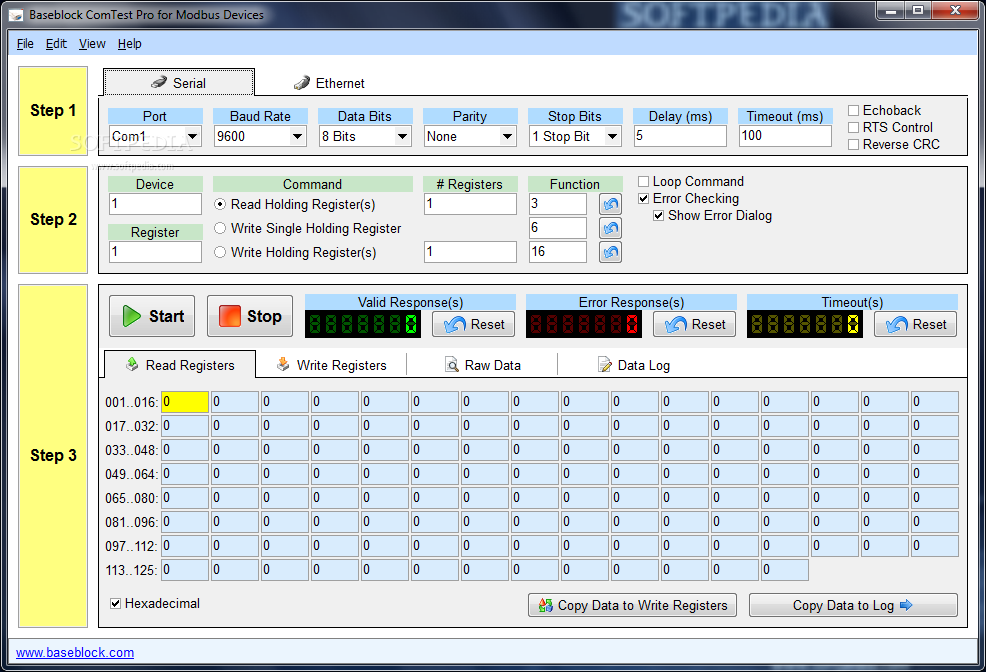
Task: Click the yellow Timeout counter display
Action: pyautogui.click(x=805, y=324)
